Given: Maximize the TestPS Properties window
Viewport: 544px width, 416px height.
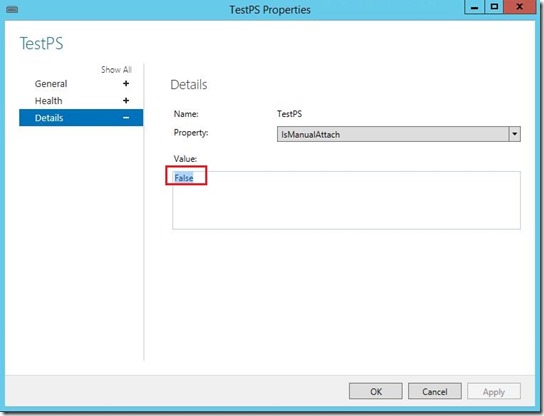Looking at the screenshot, I should pyautogui.click(x=494, y=7).
